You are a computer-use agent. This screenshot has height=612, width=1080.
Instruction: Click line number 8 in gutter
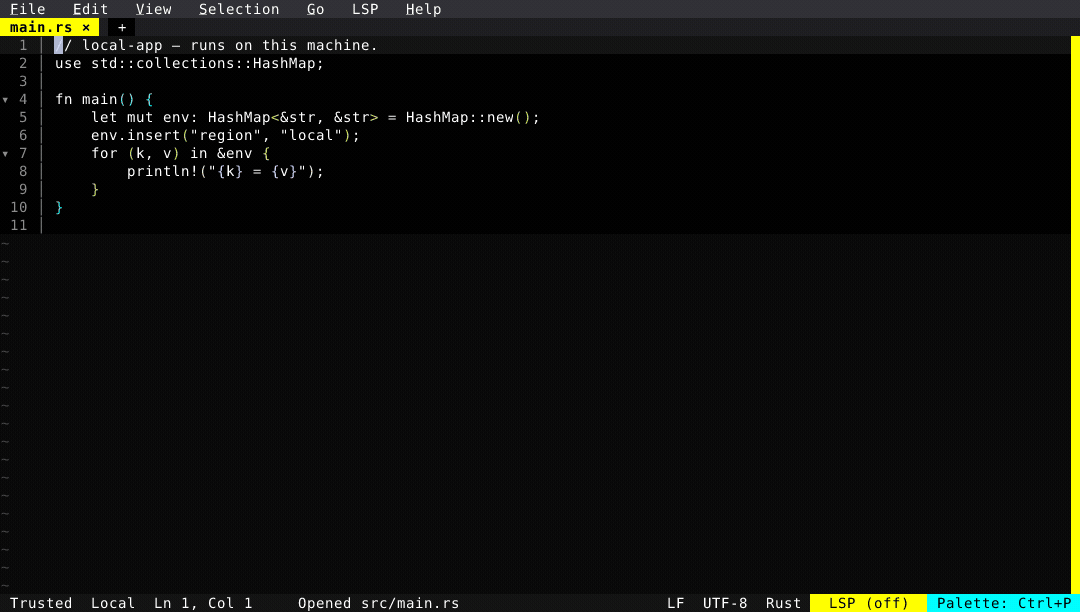(23, 171)
